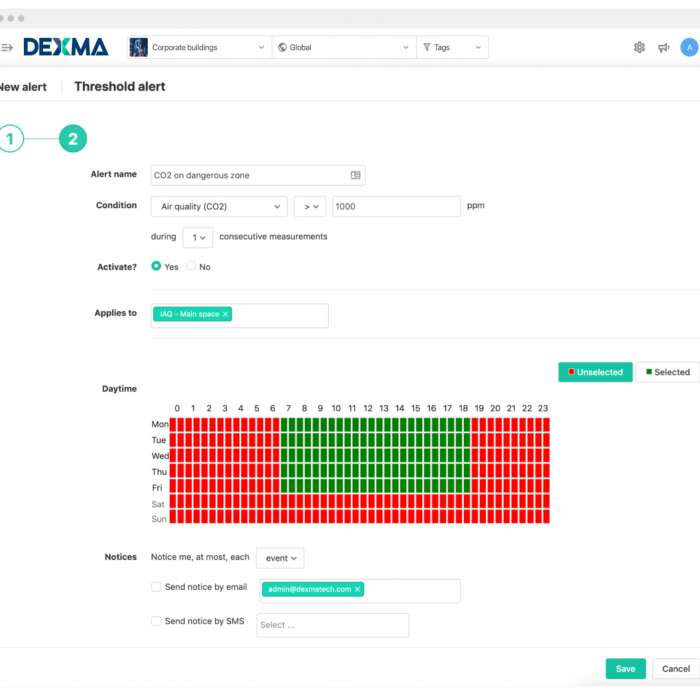This screenshot has width=700, height=700.
Task: Enable Send notice by SMS checkbox
Action: [156, 621]
